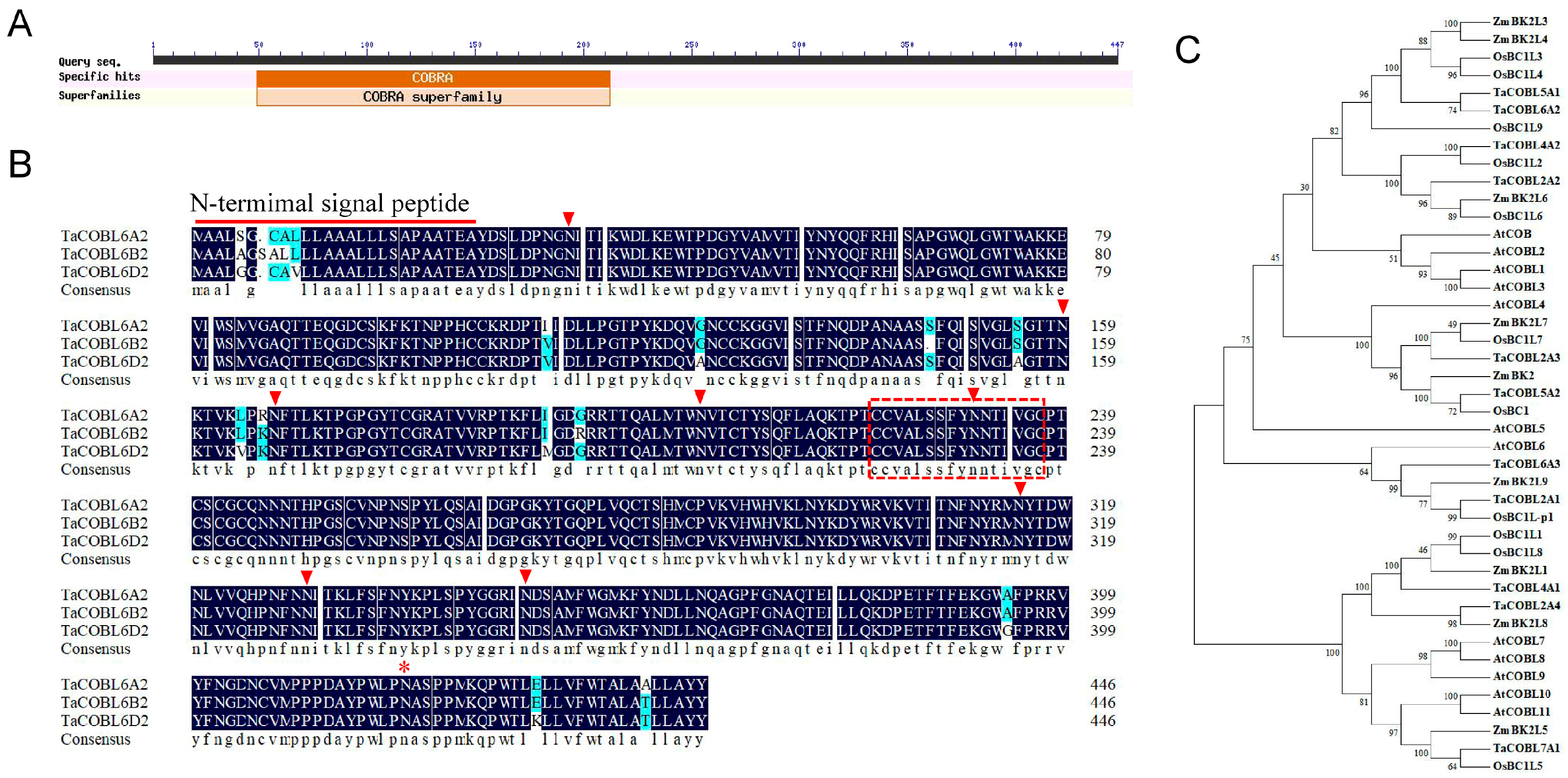
Task: Click the Superfamilies row label
Action: click(99, 96)
